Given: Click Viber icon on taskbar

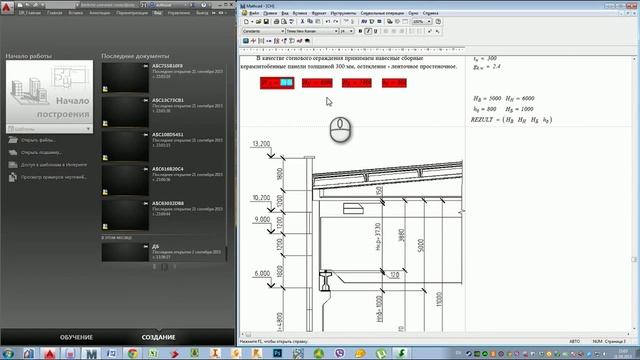Looking at the screenshot, I should (x=340, y=353).
